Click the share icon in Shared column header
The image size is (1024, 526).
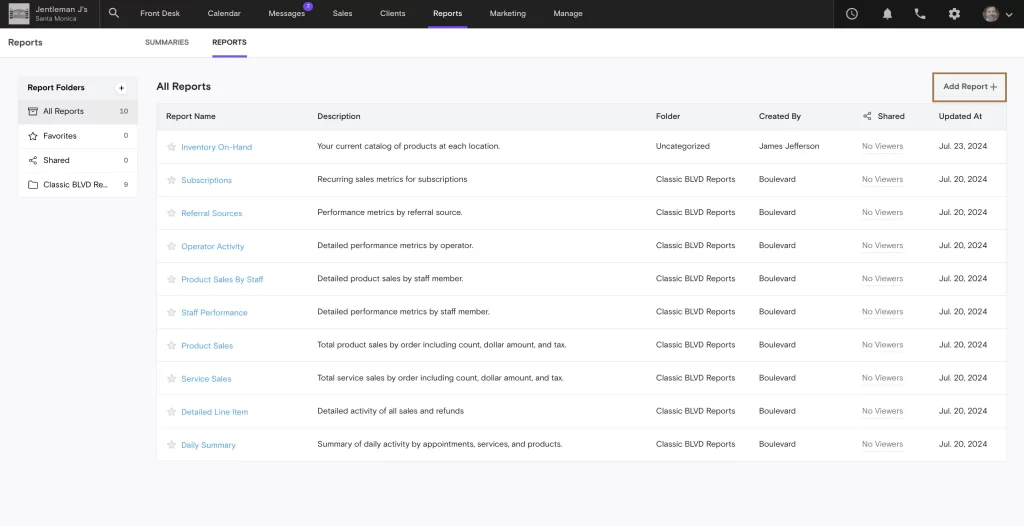(867, 116)
